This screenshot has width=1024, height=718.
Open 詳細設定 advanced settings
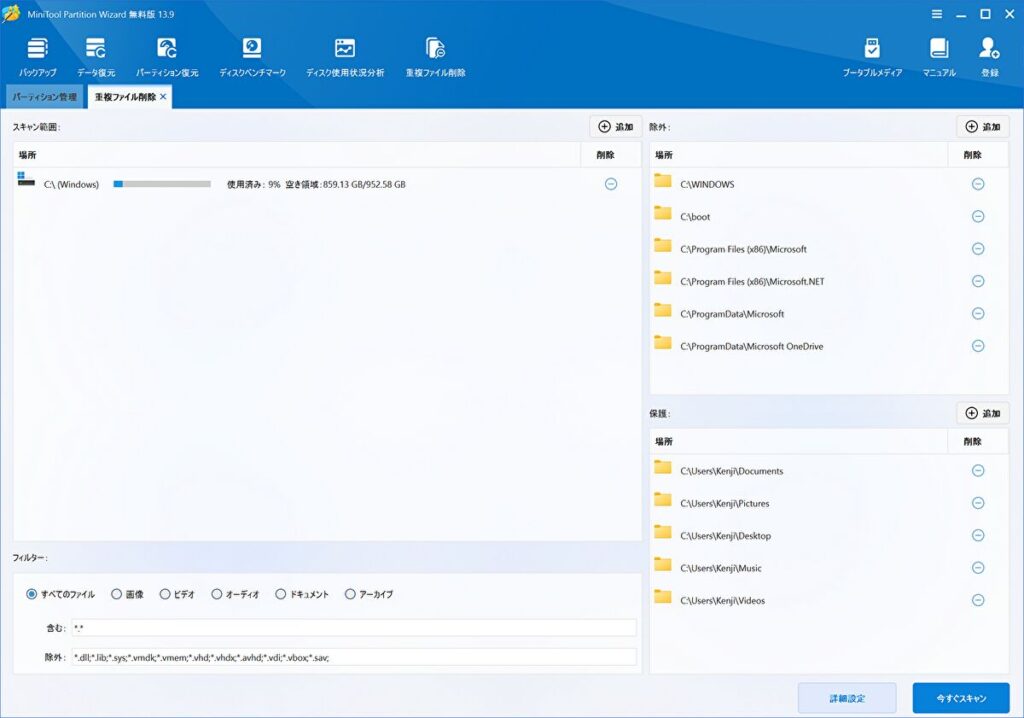pos(847,698)
